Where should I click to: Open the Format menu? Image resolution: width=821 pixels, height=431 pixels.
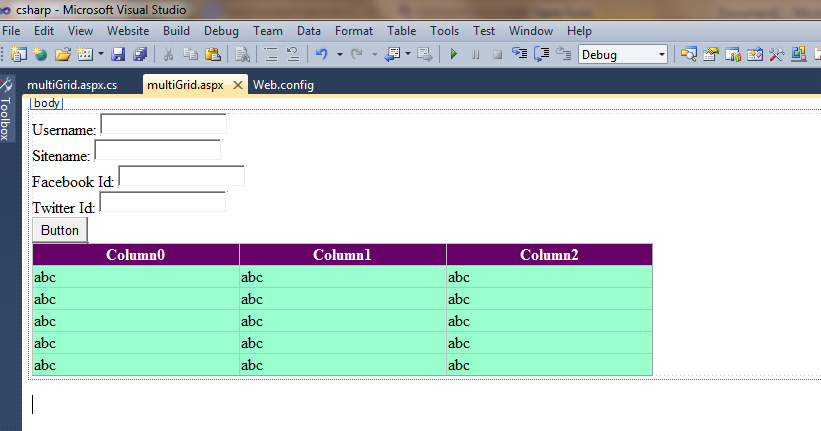click(353, 31)
